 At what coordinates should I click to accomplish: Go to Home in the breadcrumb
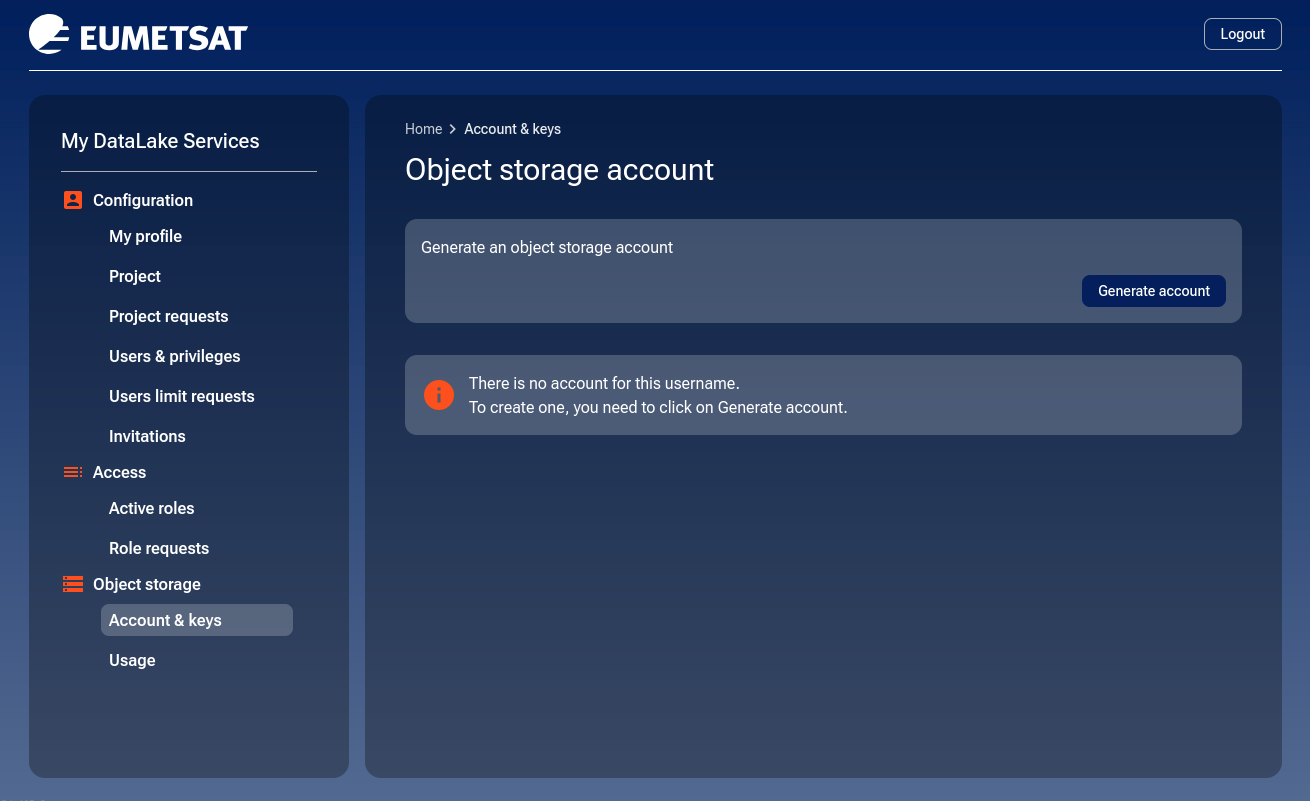pos(423,129)
